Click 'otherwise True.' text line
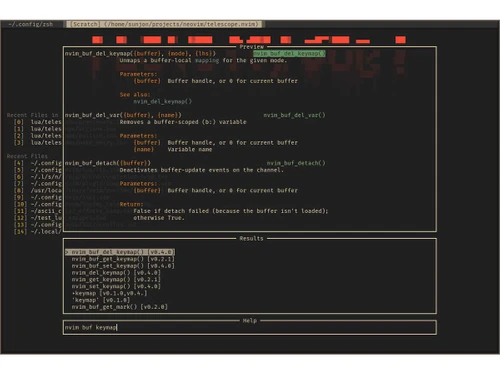This screenshot has width=500, height=375. (x=159, y=218)
